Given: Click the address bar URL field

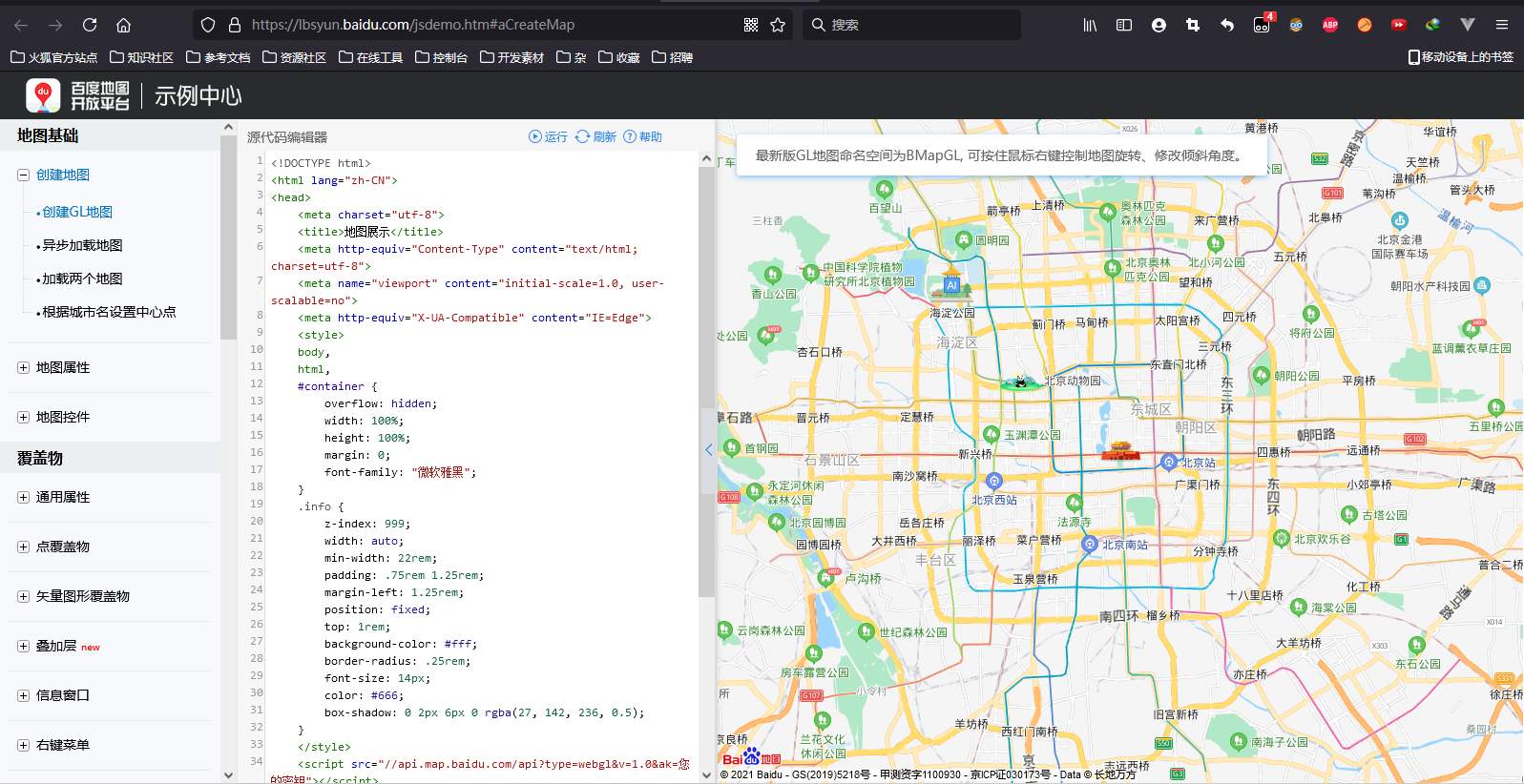Looking at the screenshot, I should coord(491,25).
